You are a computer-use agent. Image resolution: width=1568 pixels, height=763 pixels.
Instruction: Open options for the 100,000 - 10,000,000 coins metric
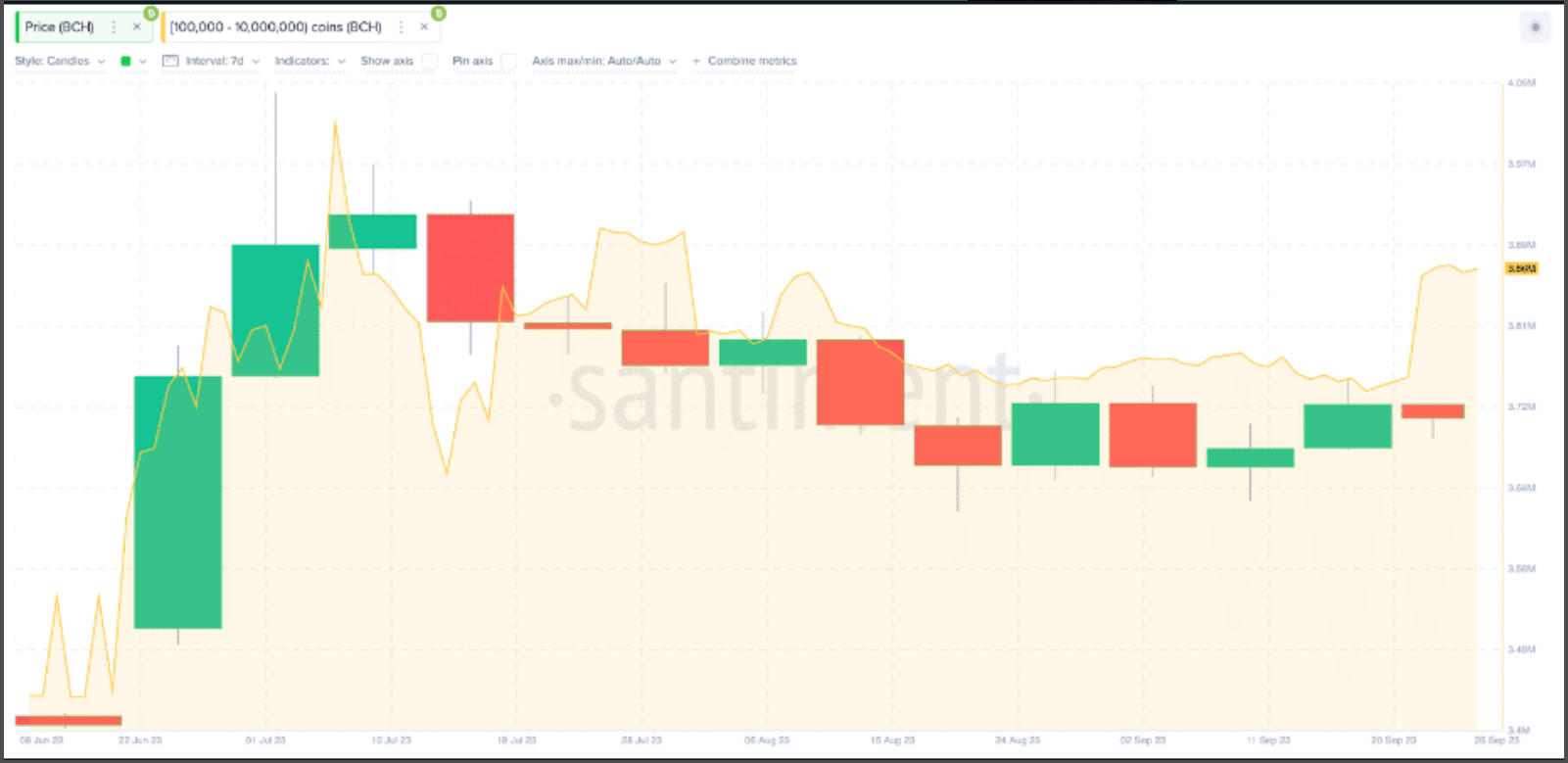point(401,27)
